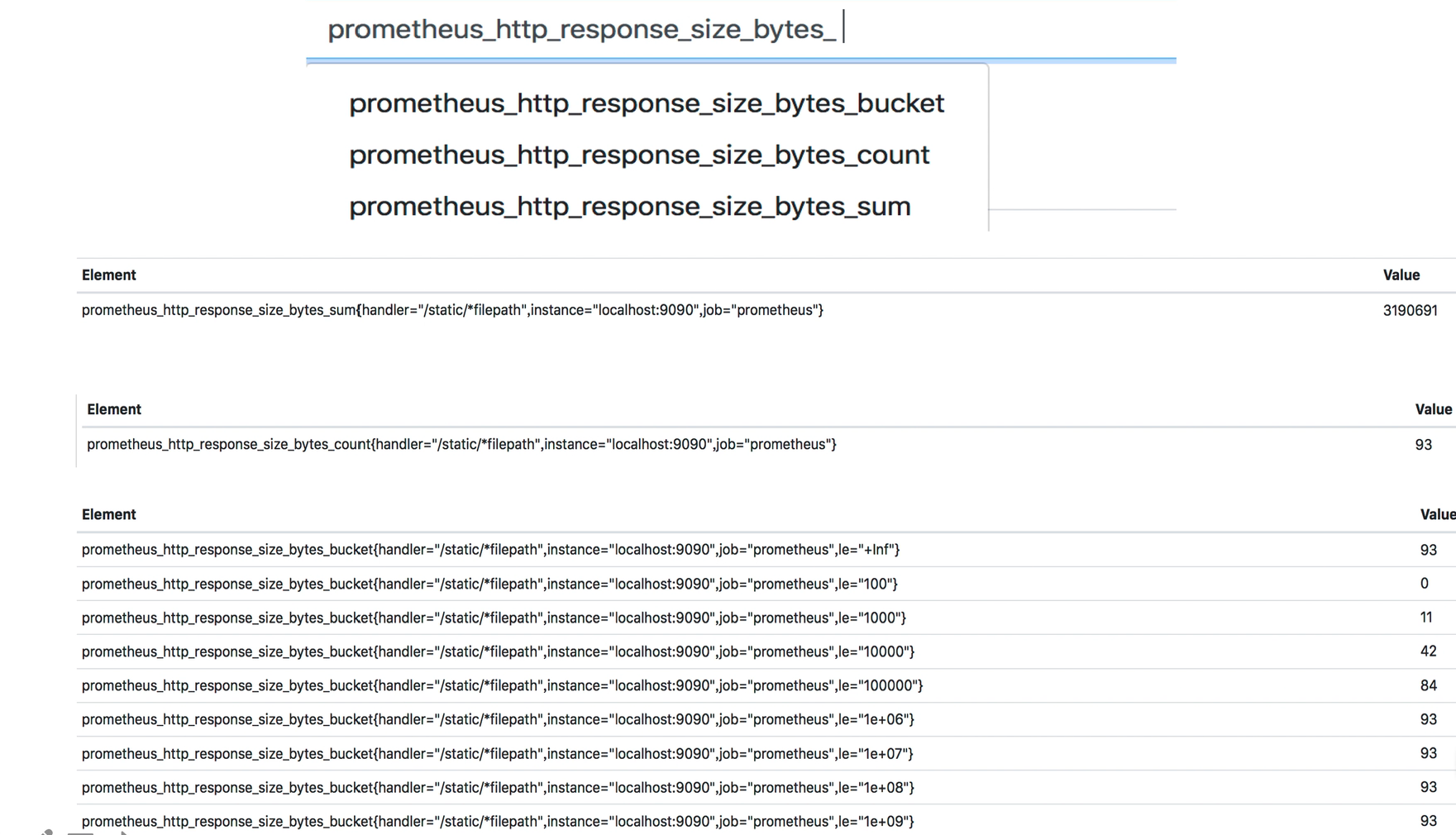This screenshot has height=835, width=1456.
Task: Click the bucket row with le="10000"
Action: 498,651
